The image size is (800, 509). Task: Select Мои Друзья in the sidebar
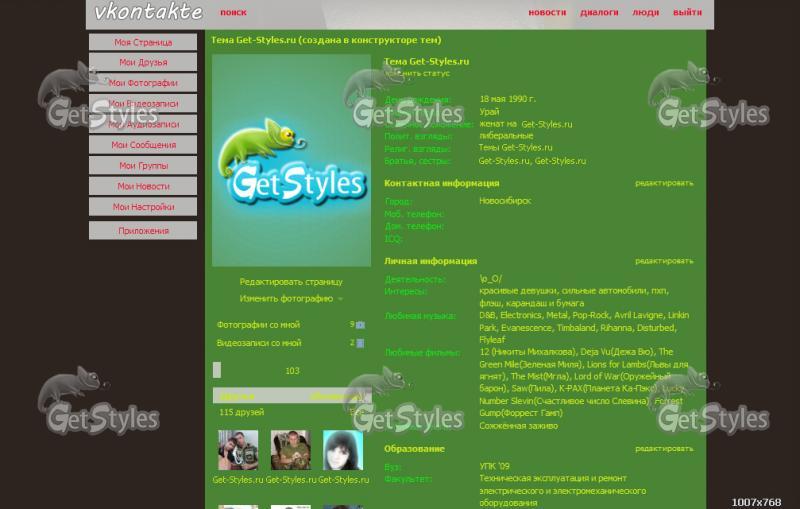(143, 62)
